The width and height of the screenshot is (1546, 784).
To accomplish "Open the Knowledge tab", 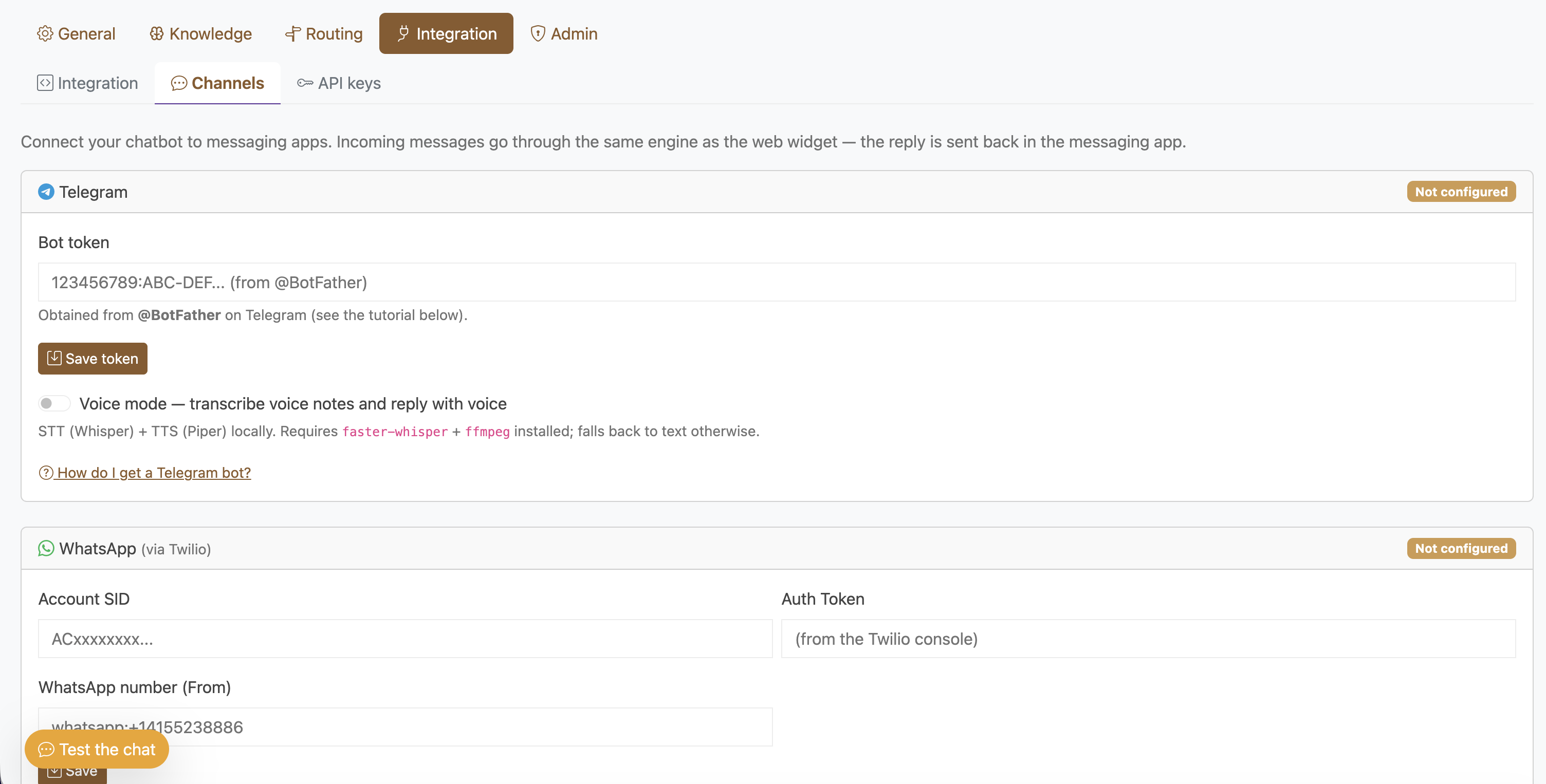I will (200, 33).
